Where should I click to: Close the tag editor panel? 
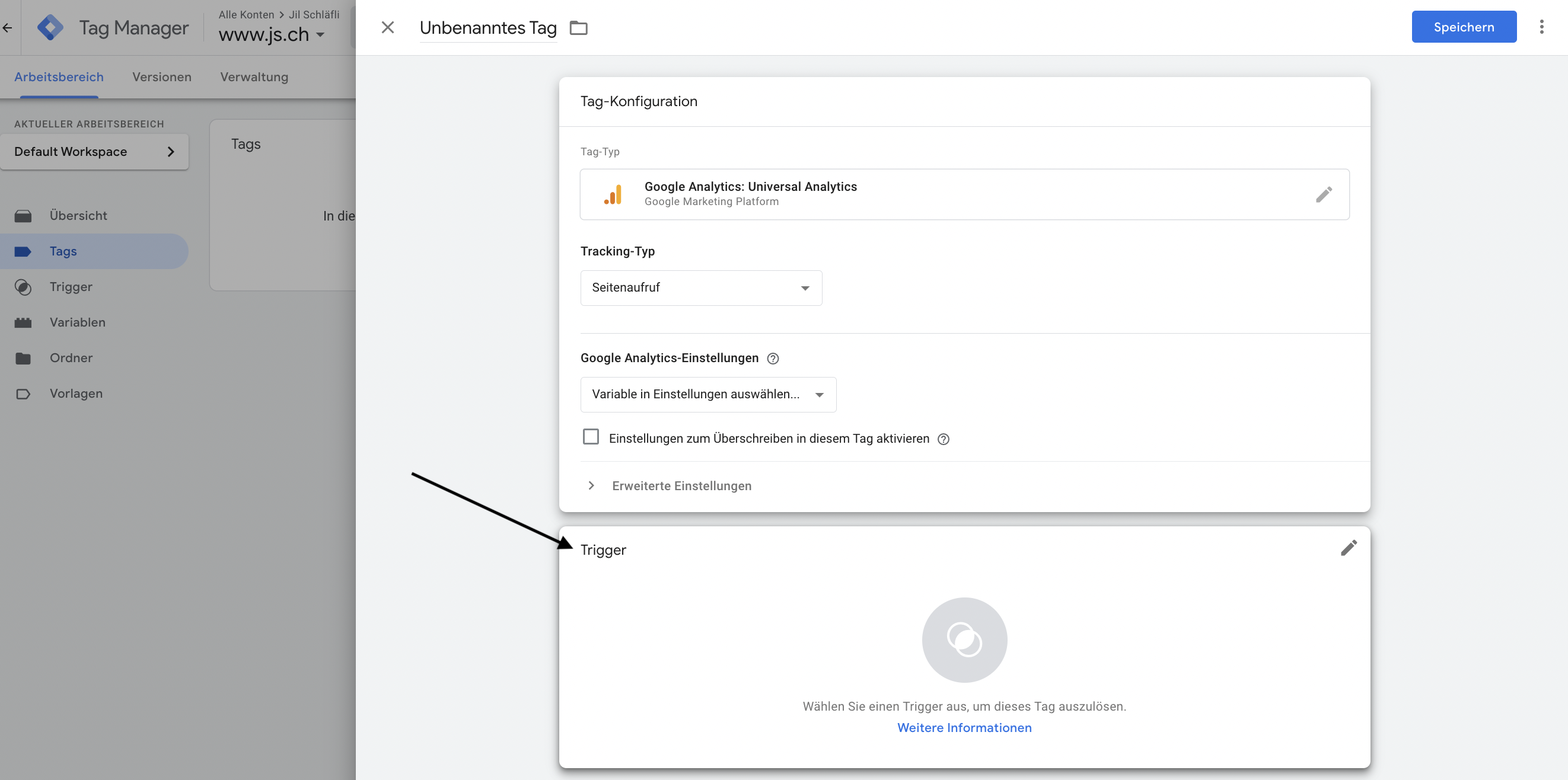(388, 27)
